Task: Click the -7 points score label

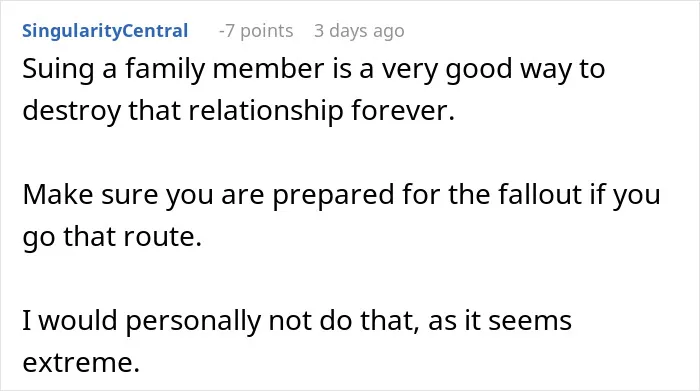Action: (x=256, y=31)
